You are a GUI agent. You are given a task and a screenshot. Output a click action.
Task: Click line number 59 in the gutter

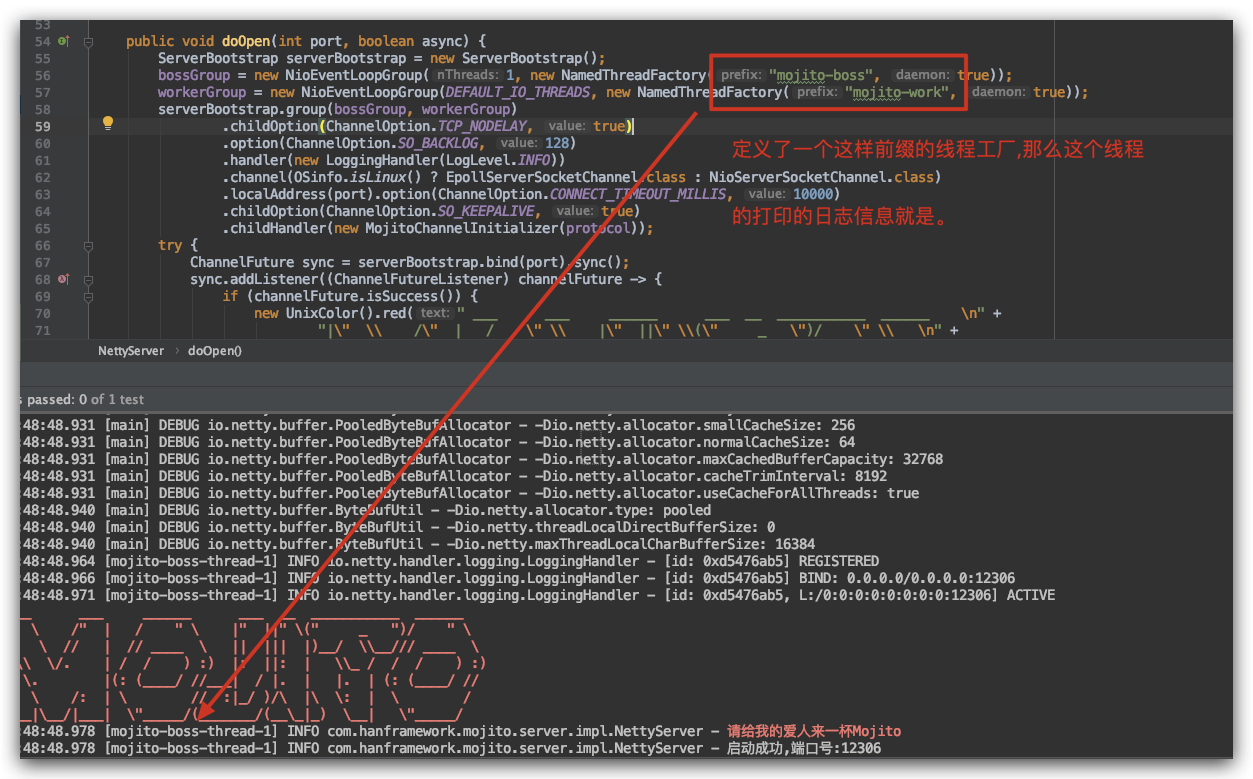coord(42,126)
